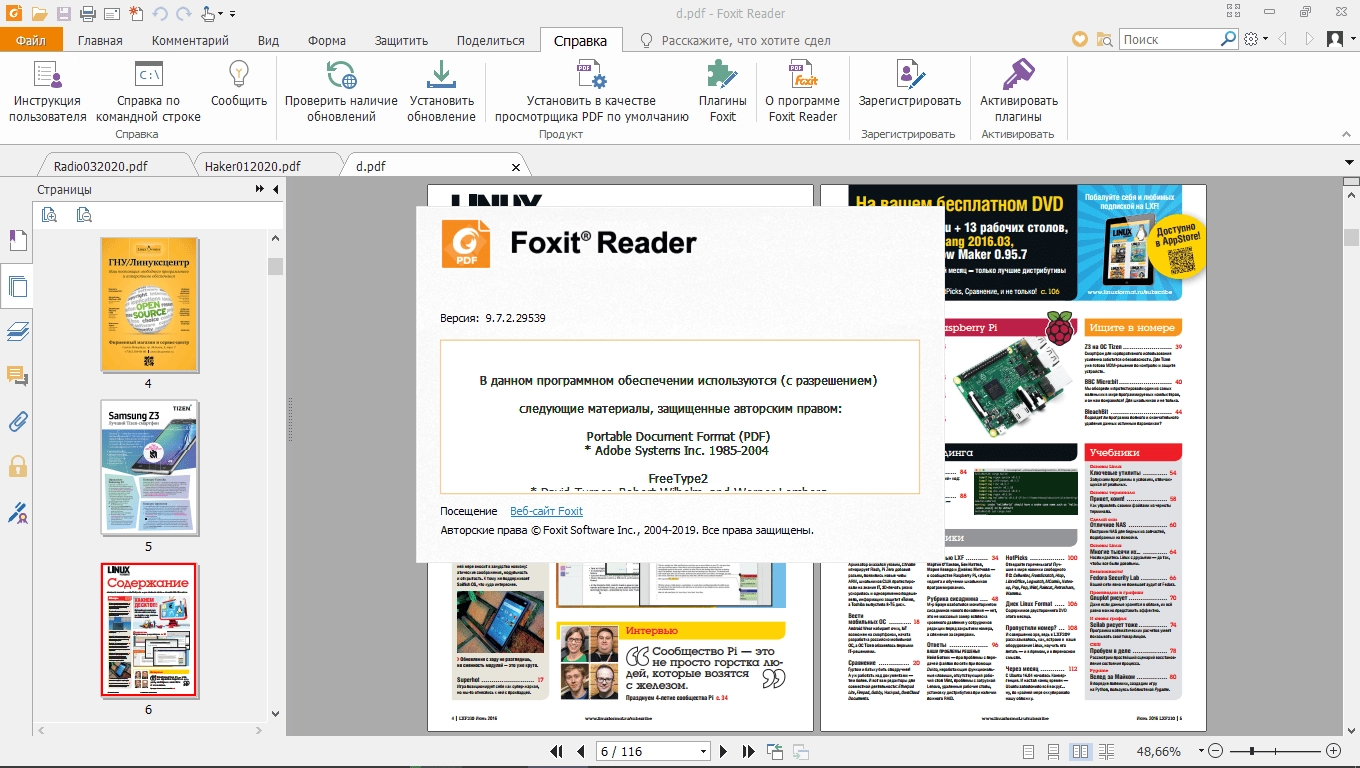This screenshot has height=768, width=1360.
Task: Click the Зарегистрировать button
Action: (909, 84)
